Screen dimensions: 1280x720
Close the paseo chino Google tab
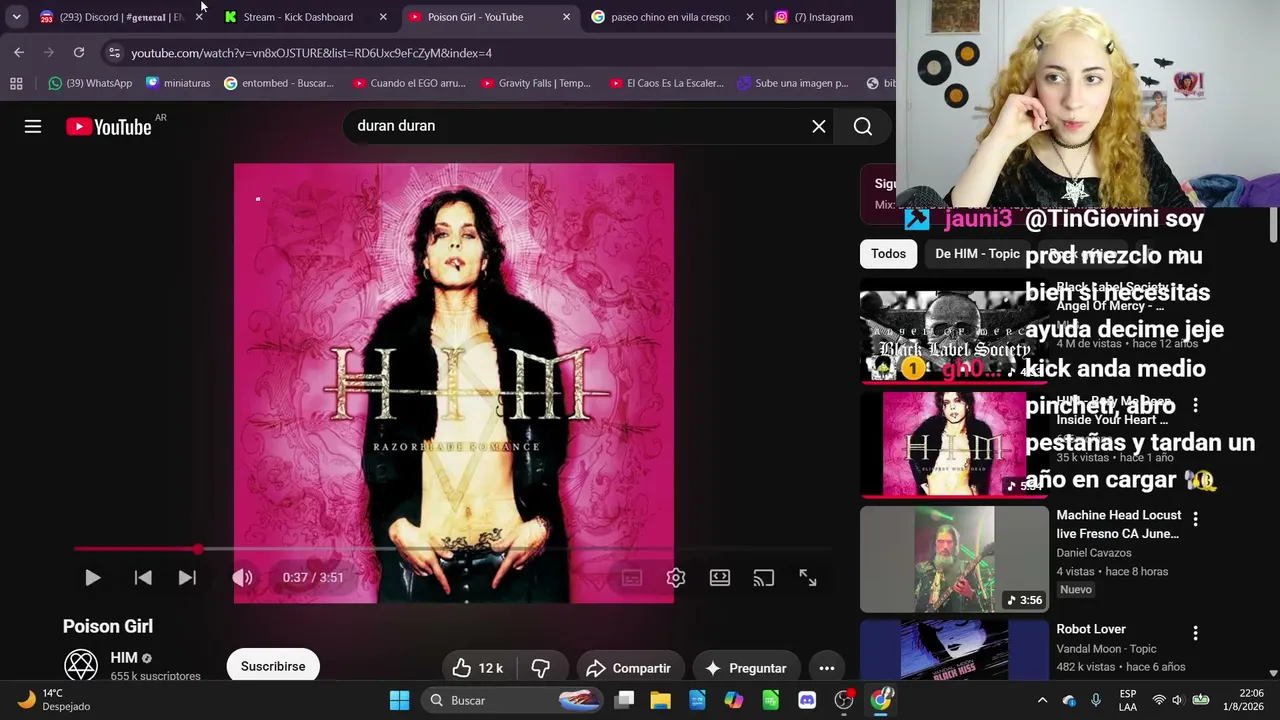[x=750, y=17]
